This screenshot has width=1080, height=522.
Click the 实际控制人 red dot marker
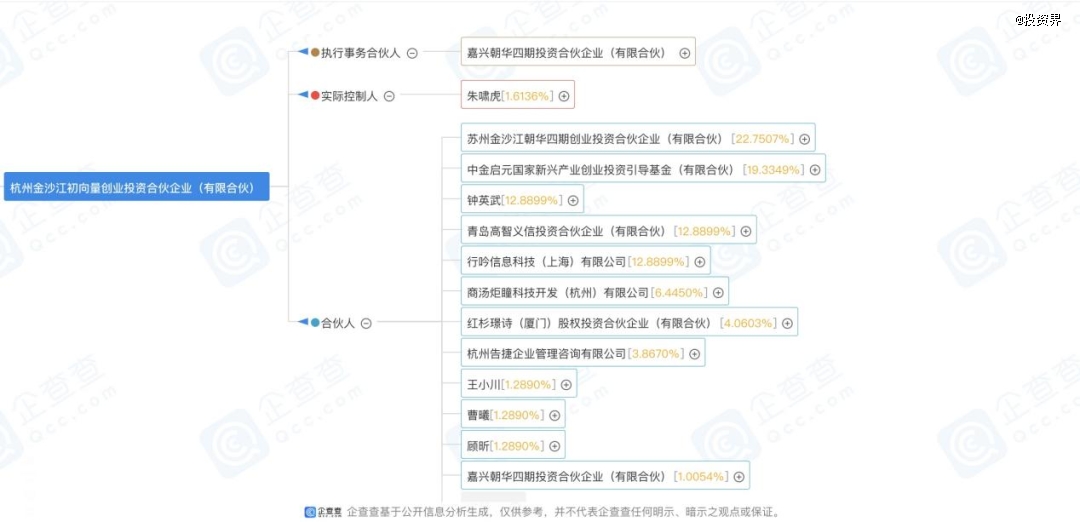point(315,96)
